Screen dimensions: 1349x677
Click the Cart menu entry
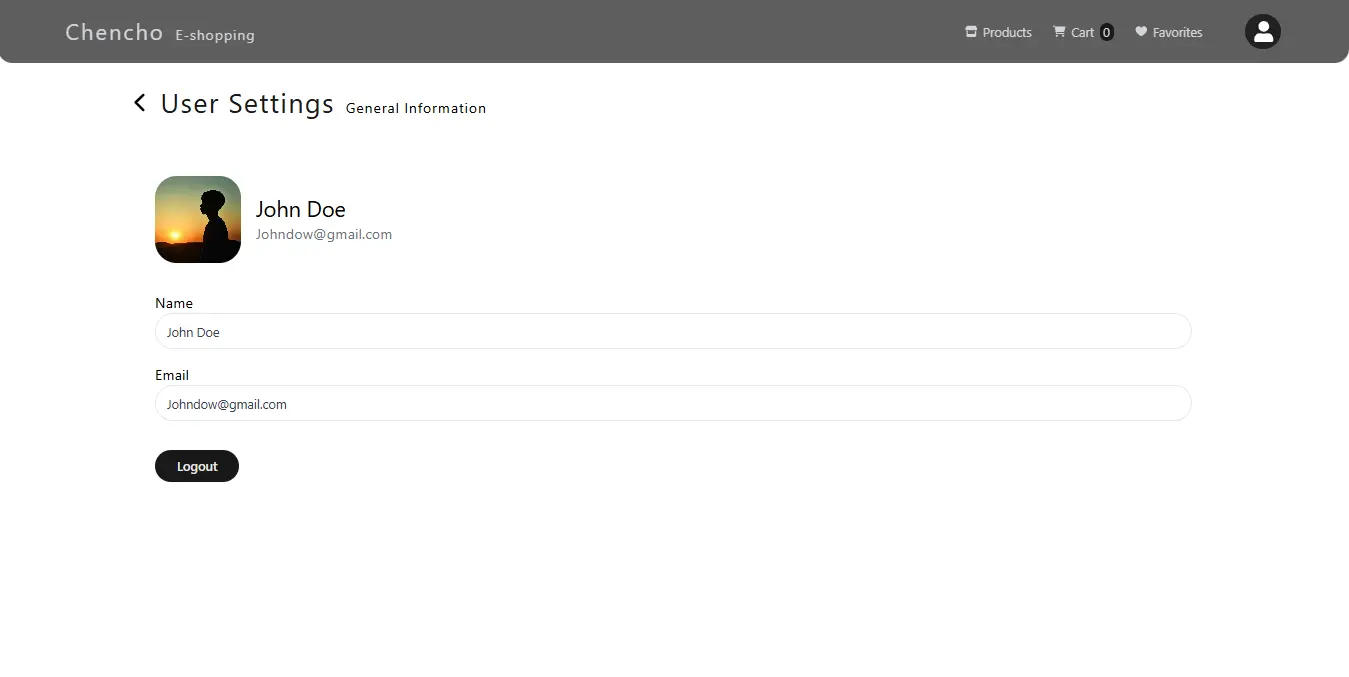(1084, 32)
